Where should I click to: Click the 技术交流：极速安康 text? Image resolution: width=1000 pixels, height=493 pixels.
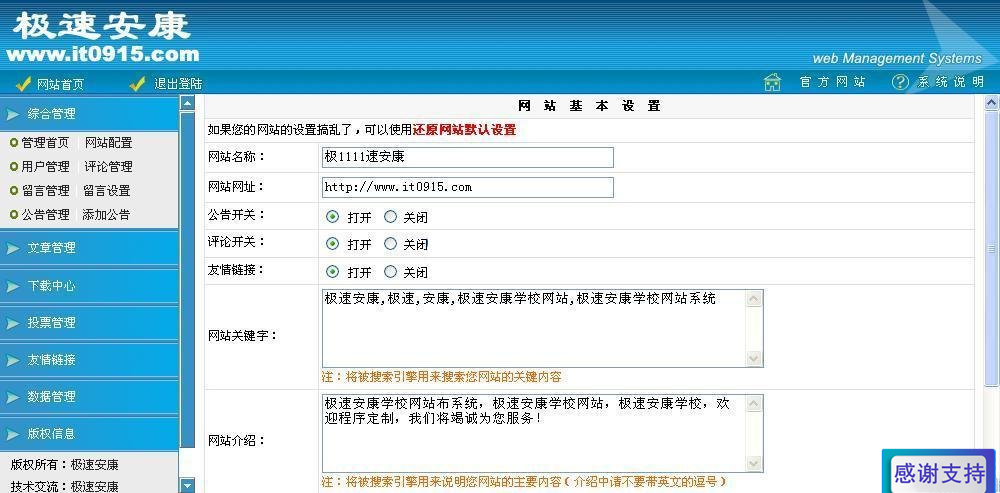pos(64,486)
